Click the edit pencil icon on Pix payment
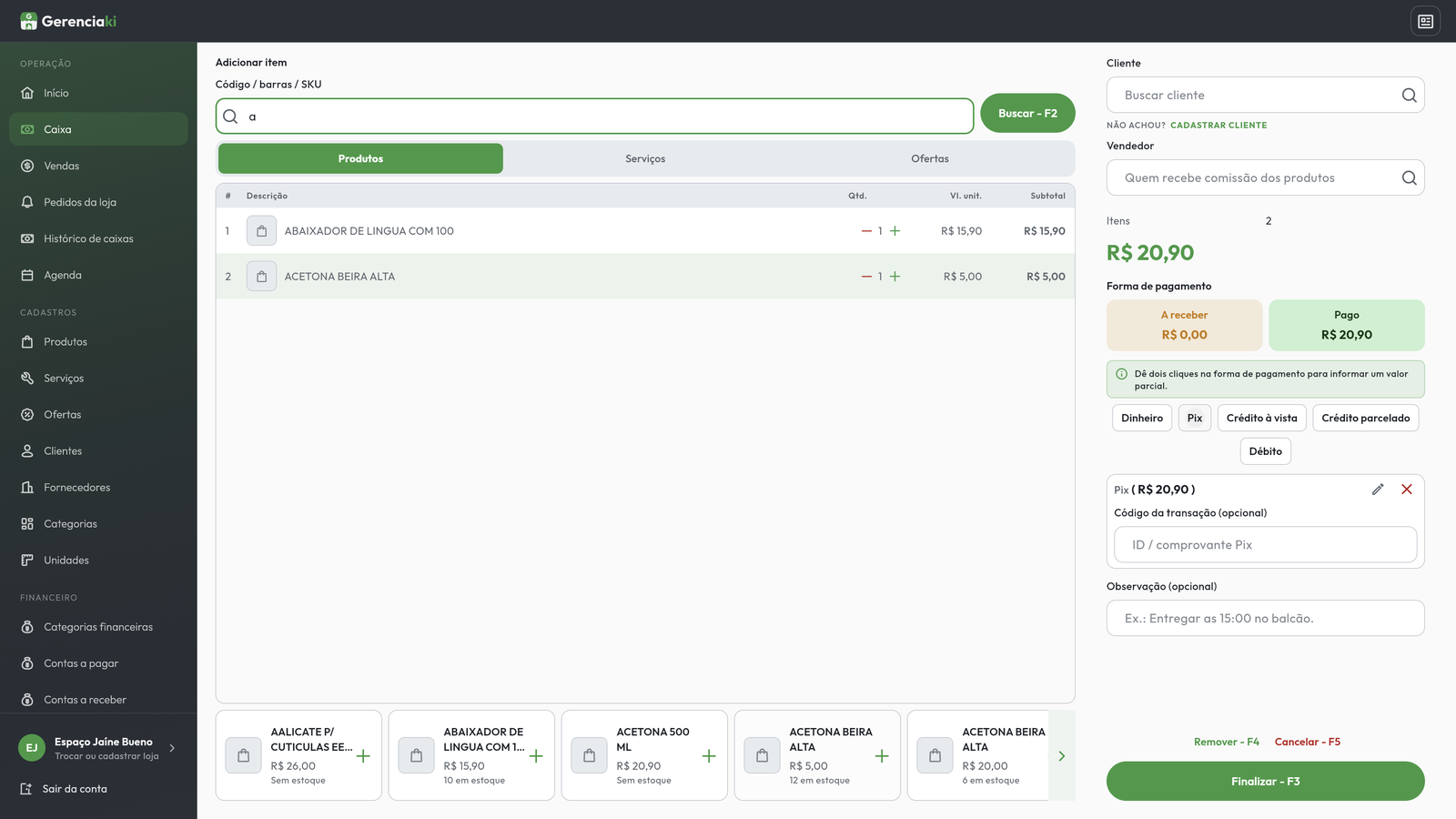The width and height of the screenshot is (1456, 819). (1378, 490)
